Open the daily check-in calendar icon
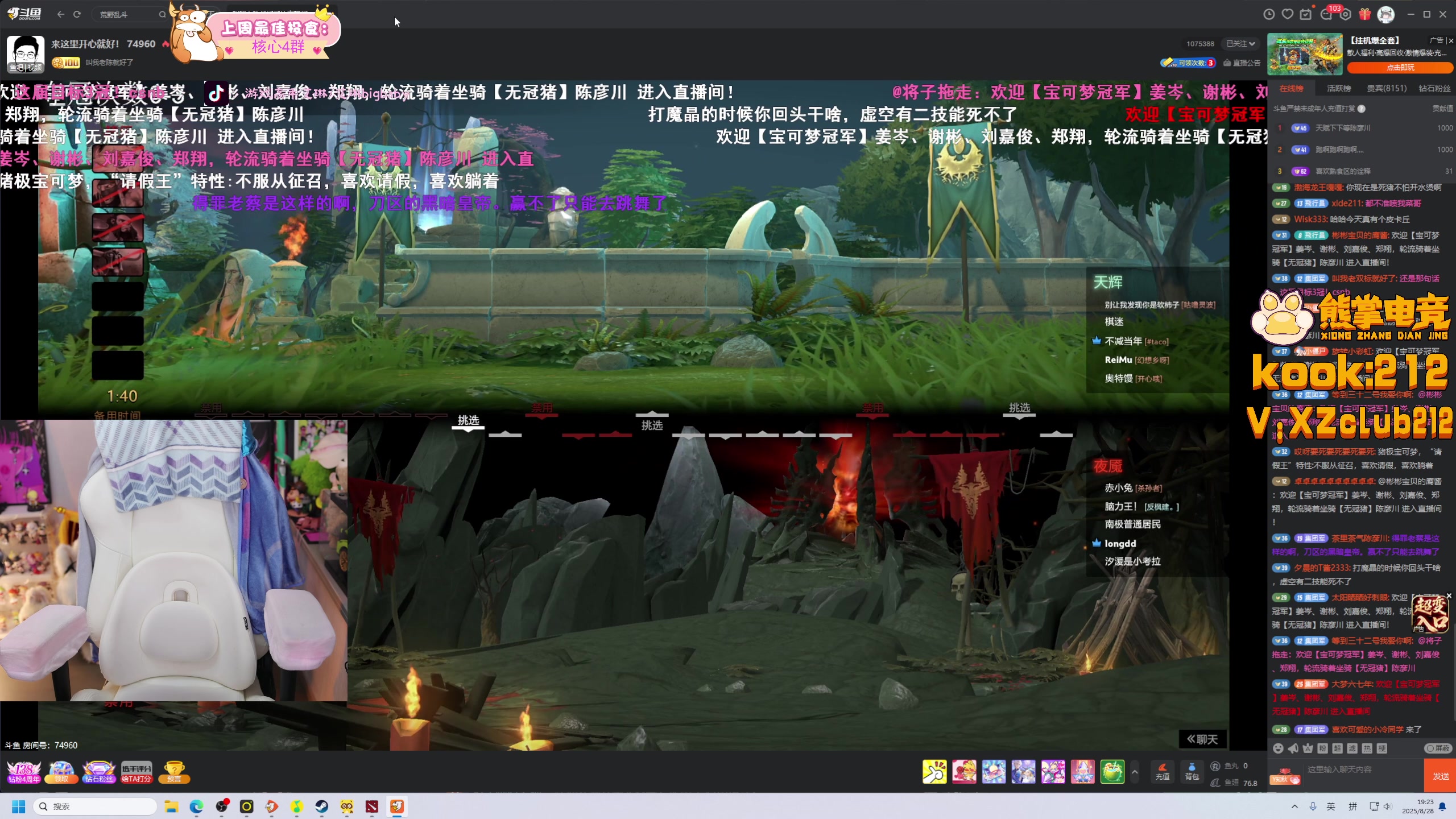The image size is (1456, 819). tap(1306, 15)
